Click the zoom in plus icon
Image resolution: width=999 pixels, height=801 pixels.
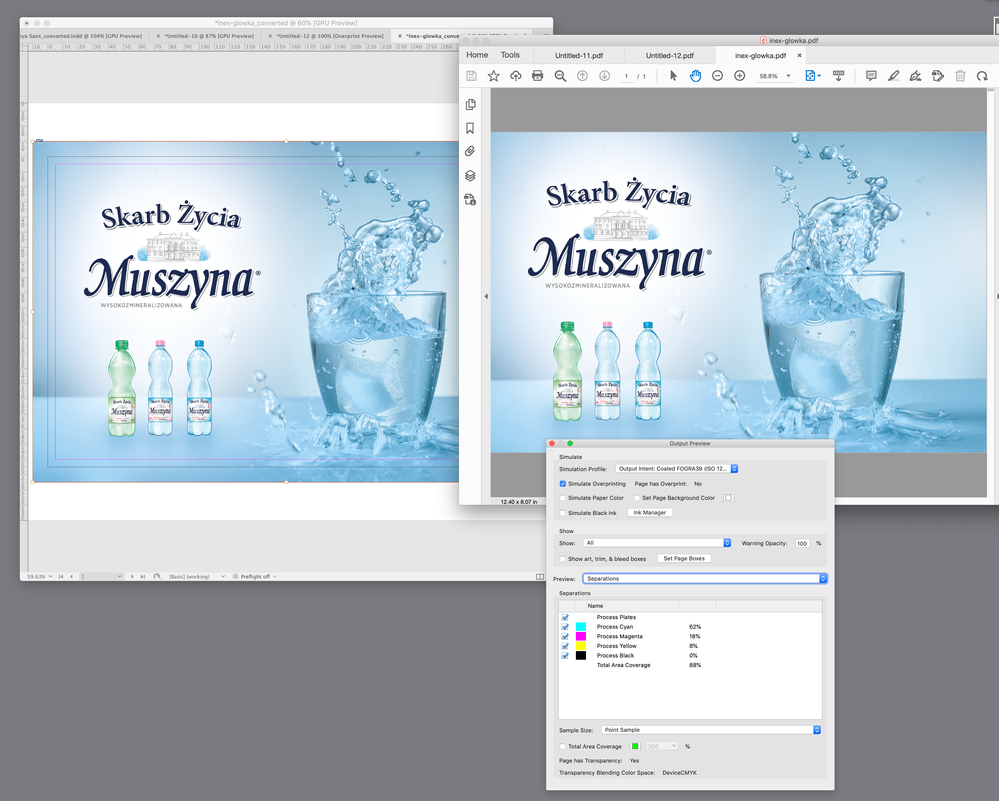[740, 76]
